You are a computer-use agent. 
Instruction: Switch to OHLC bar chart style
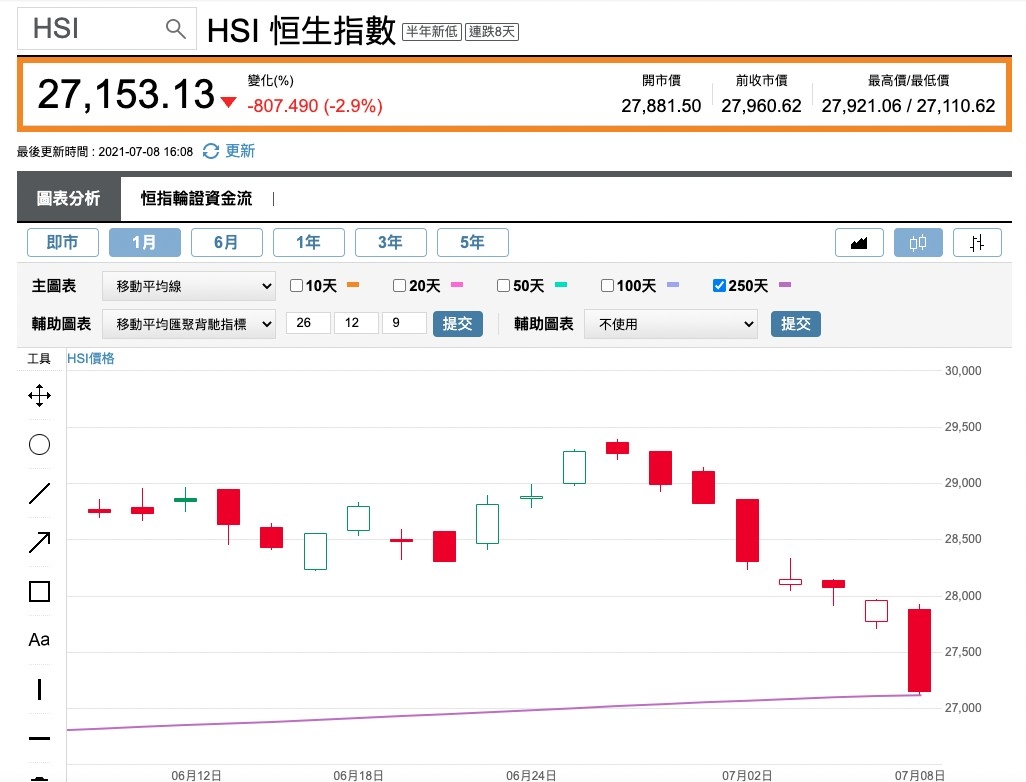pos(976,242)
